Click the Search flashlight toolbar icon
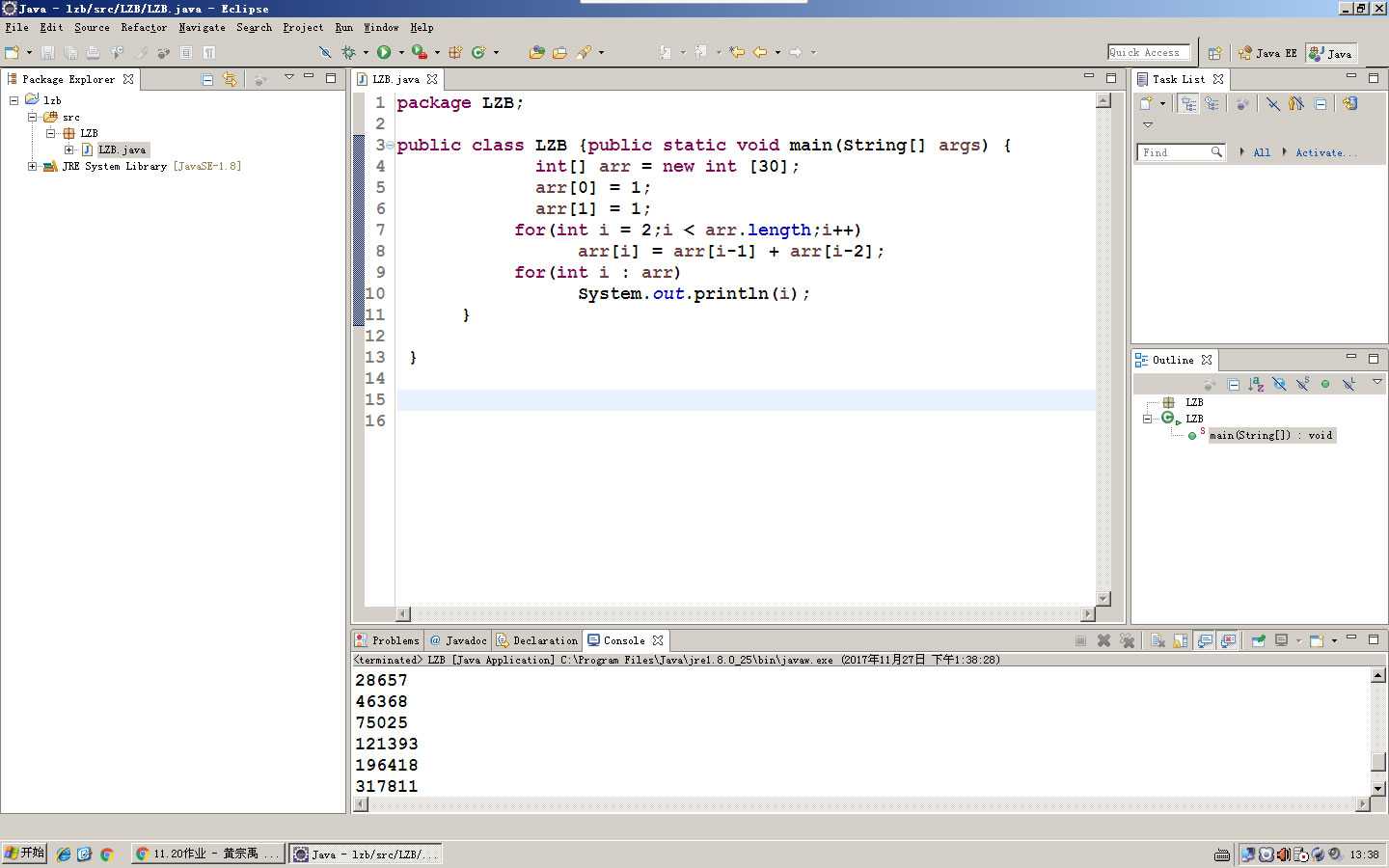 tap(584, 52)
